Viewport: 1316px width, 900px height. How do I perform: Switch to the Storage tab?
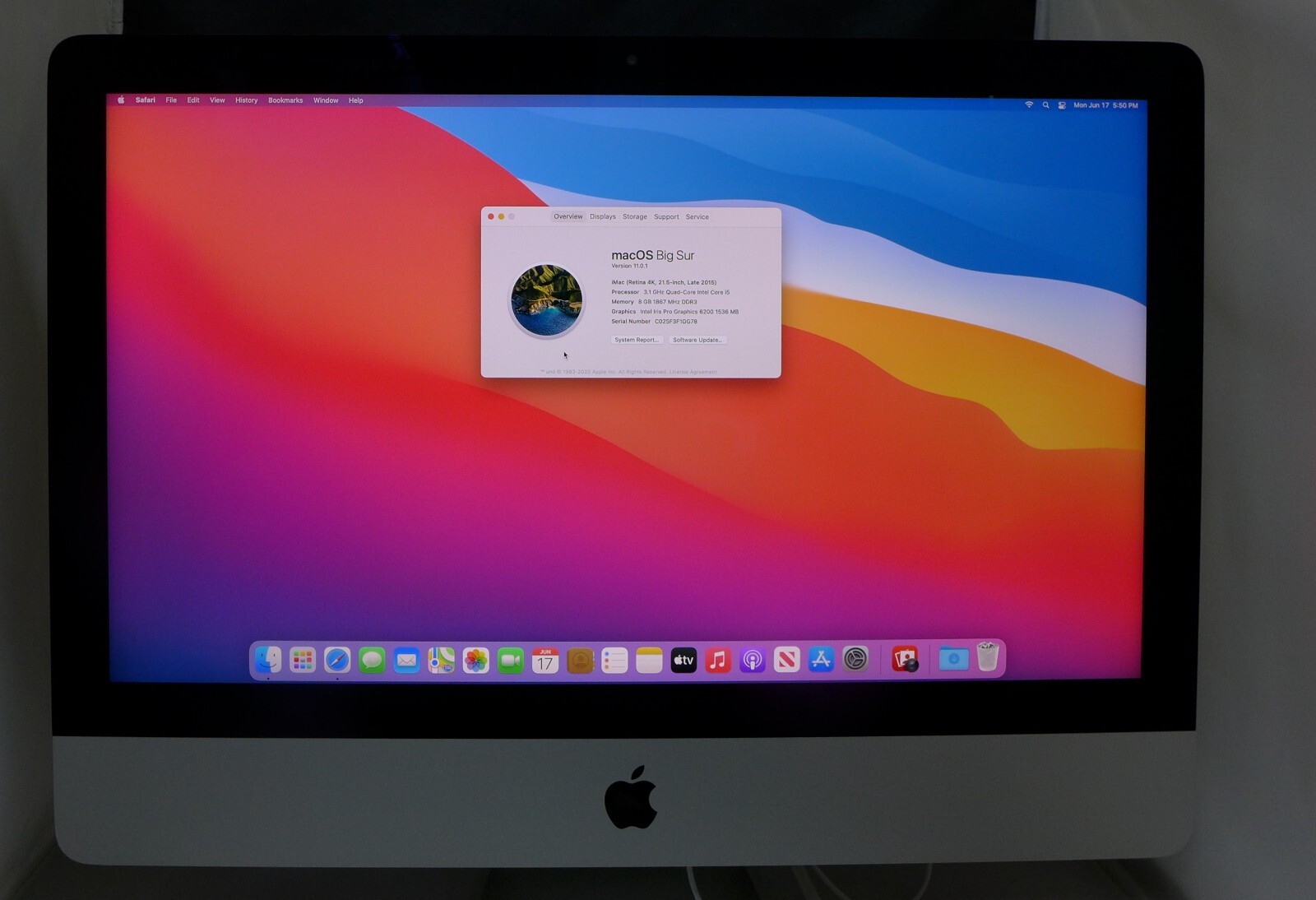pos(635,216)
